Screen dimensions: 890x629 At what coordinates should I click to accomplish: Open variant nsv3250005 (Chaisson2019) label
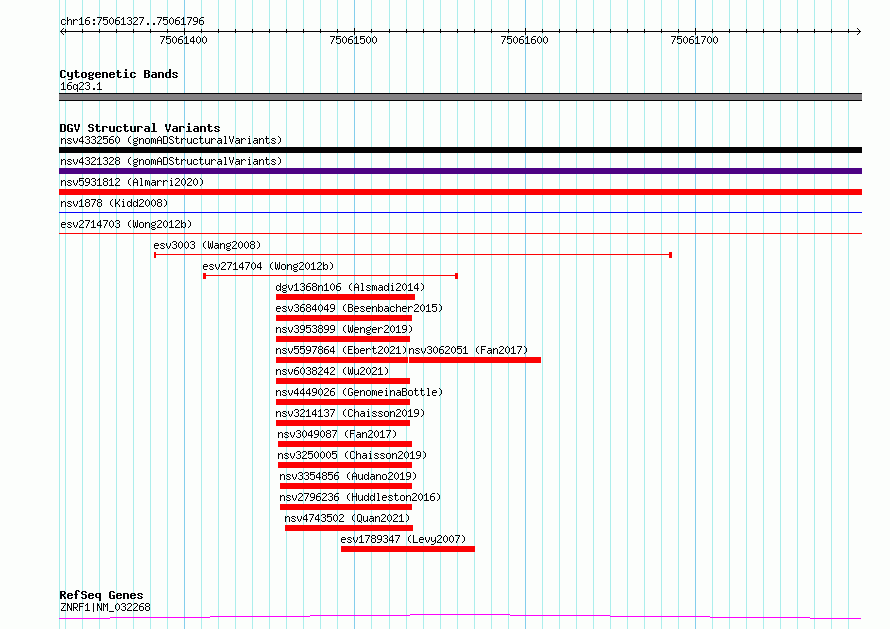352,455
